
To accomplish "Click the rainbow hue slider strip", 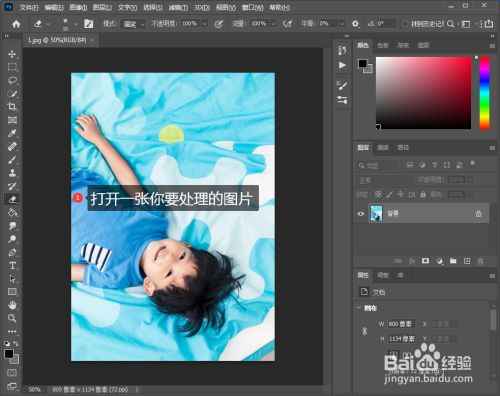I will click(x=485, y=93).
